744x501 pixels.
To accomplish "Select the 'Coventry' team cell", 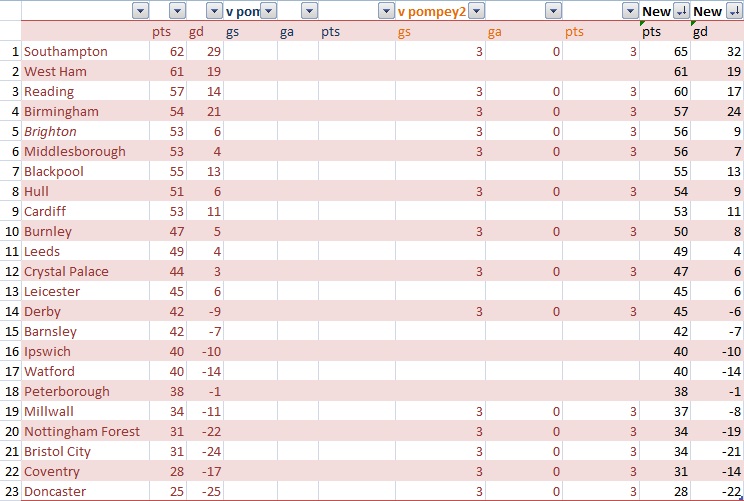I will click(x=85, y=471).
